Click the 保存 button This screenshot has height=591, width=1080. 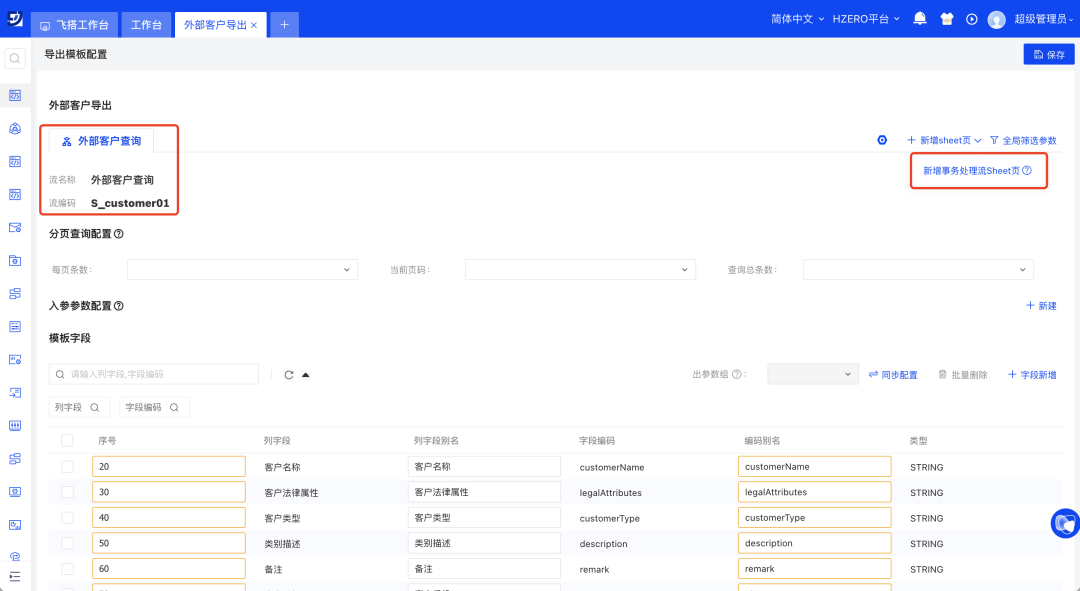click(1048, 55)
